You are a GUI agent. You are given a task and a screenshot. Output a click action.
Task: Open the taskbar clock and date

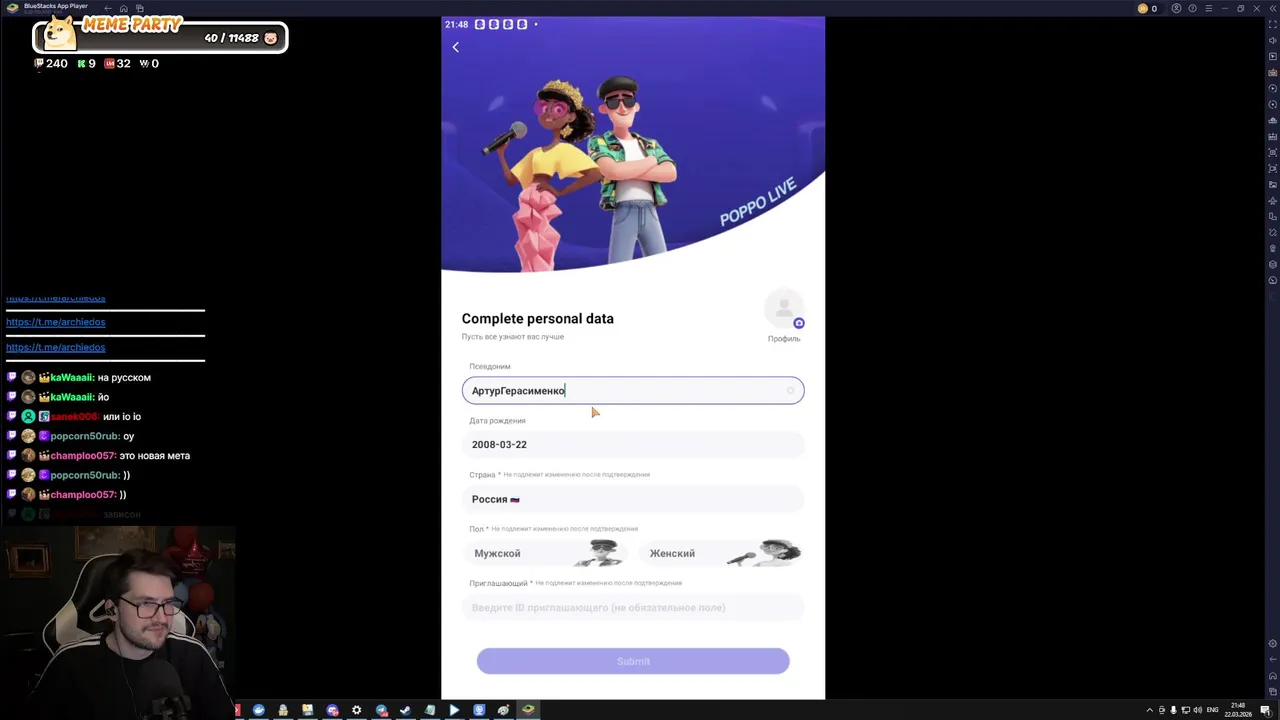click(1238, 710)
